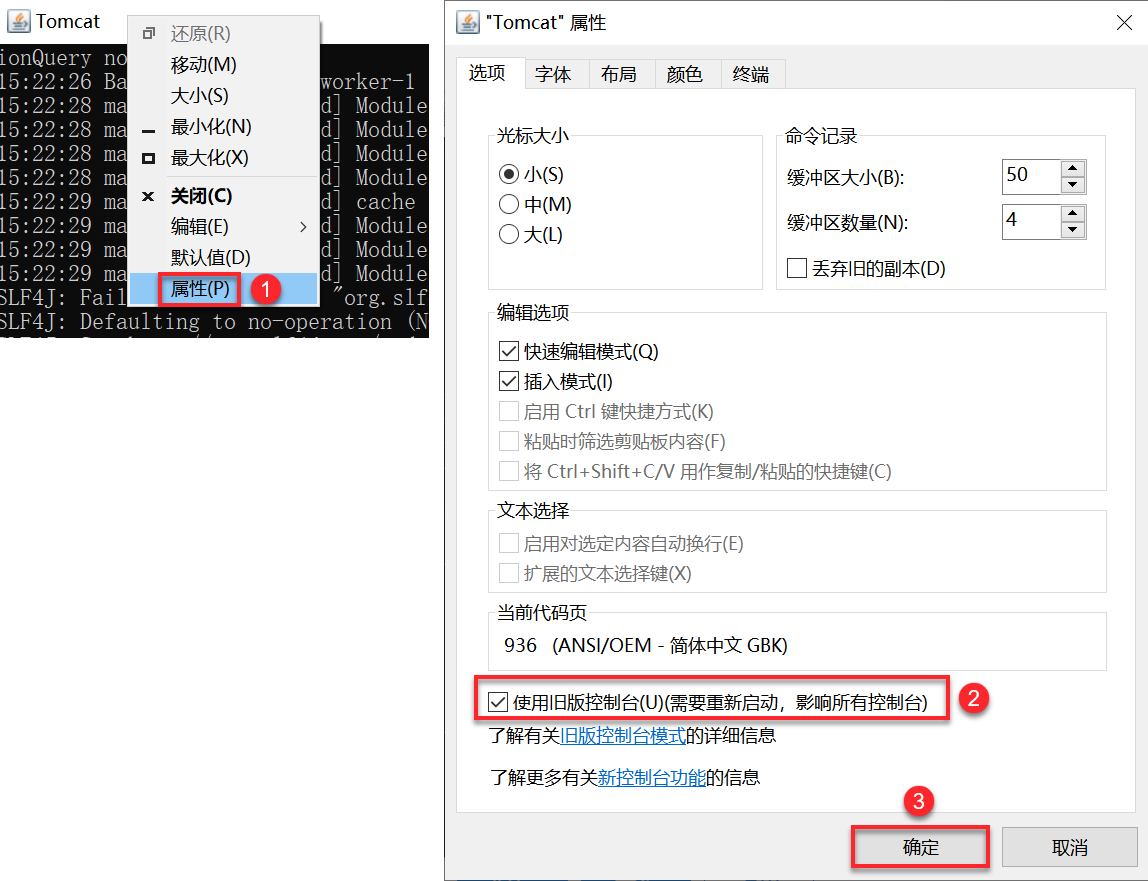This screenshot has width=1148, height=881.
Task: Click the 取消 button
Action: pos(1070,847)
